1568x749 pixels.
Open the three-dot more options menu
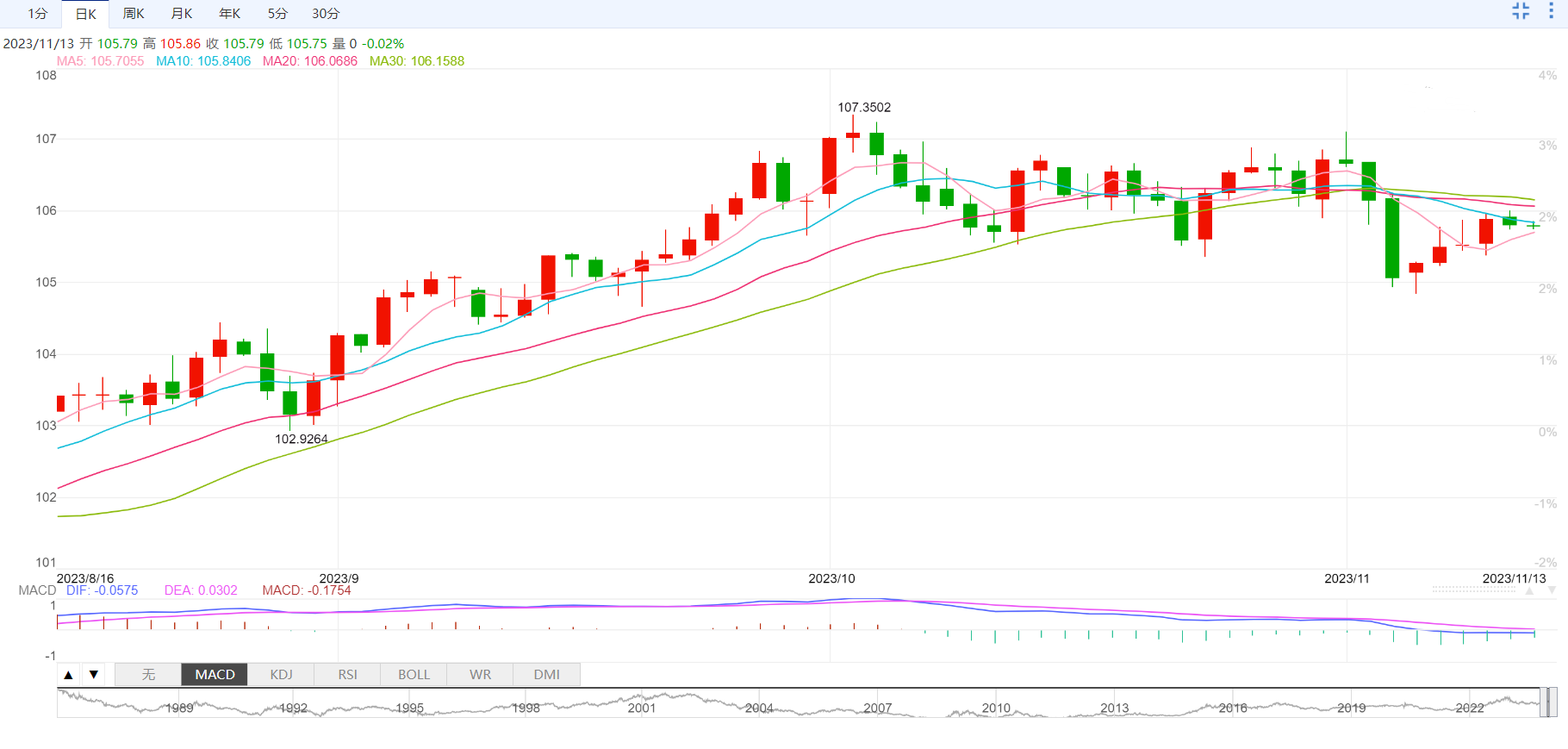click(x=1551, y=11)
